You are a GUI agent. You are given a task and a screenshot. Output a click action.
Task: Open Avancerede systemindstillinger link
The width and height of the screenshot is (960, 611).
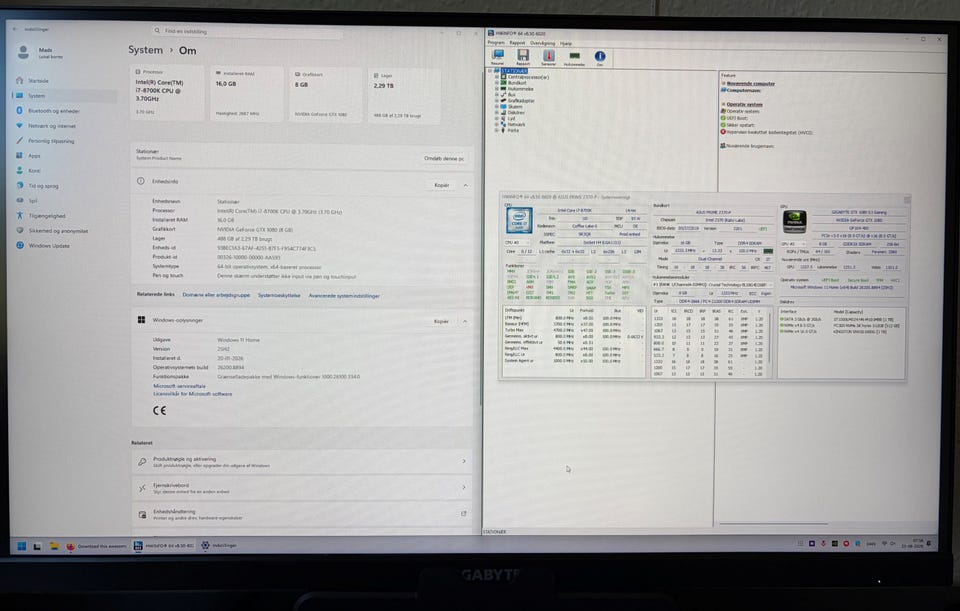click(344, 296)
